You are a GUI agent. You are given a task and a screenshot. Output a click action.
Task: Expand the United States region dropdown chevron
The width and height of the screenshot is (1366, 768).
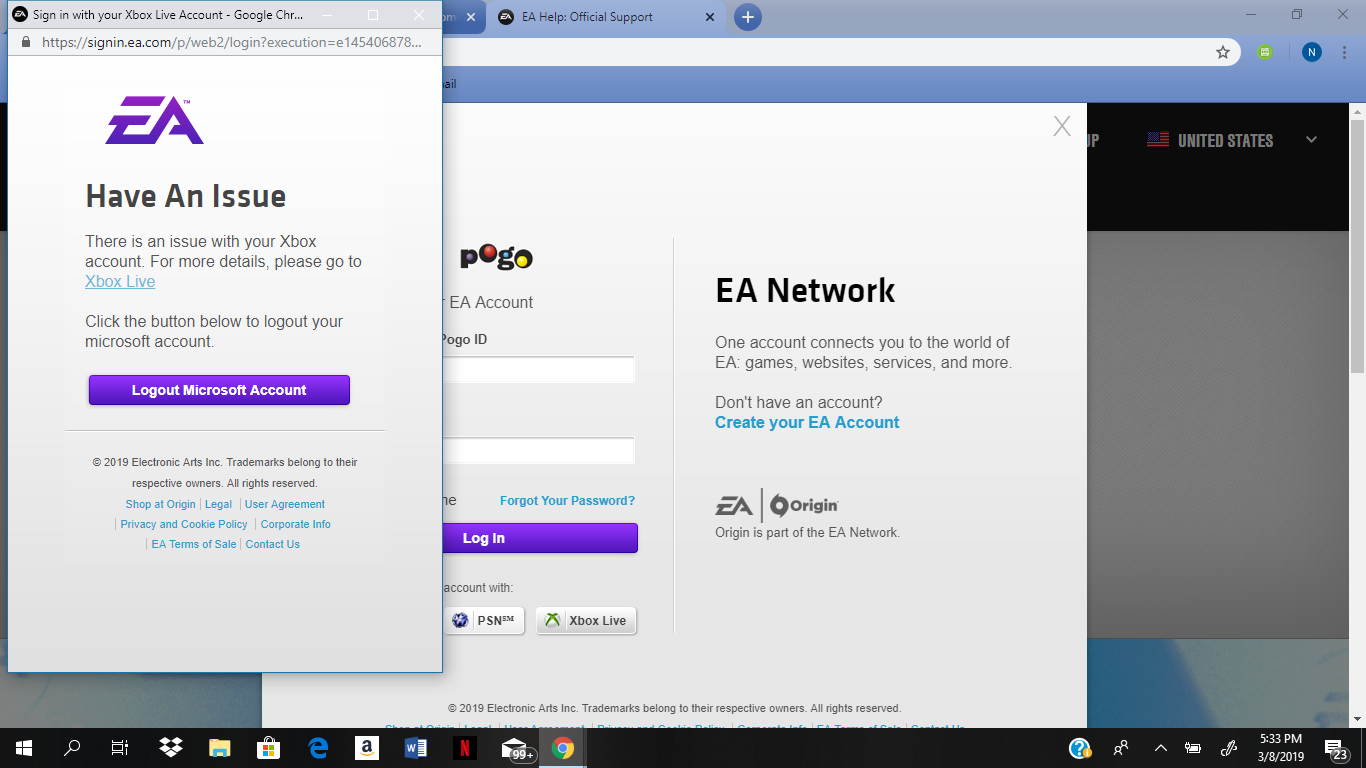(x=1312, y=140)
